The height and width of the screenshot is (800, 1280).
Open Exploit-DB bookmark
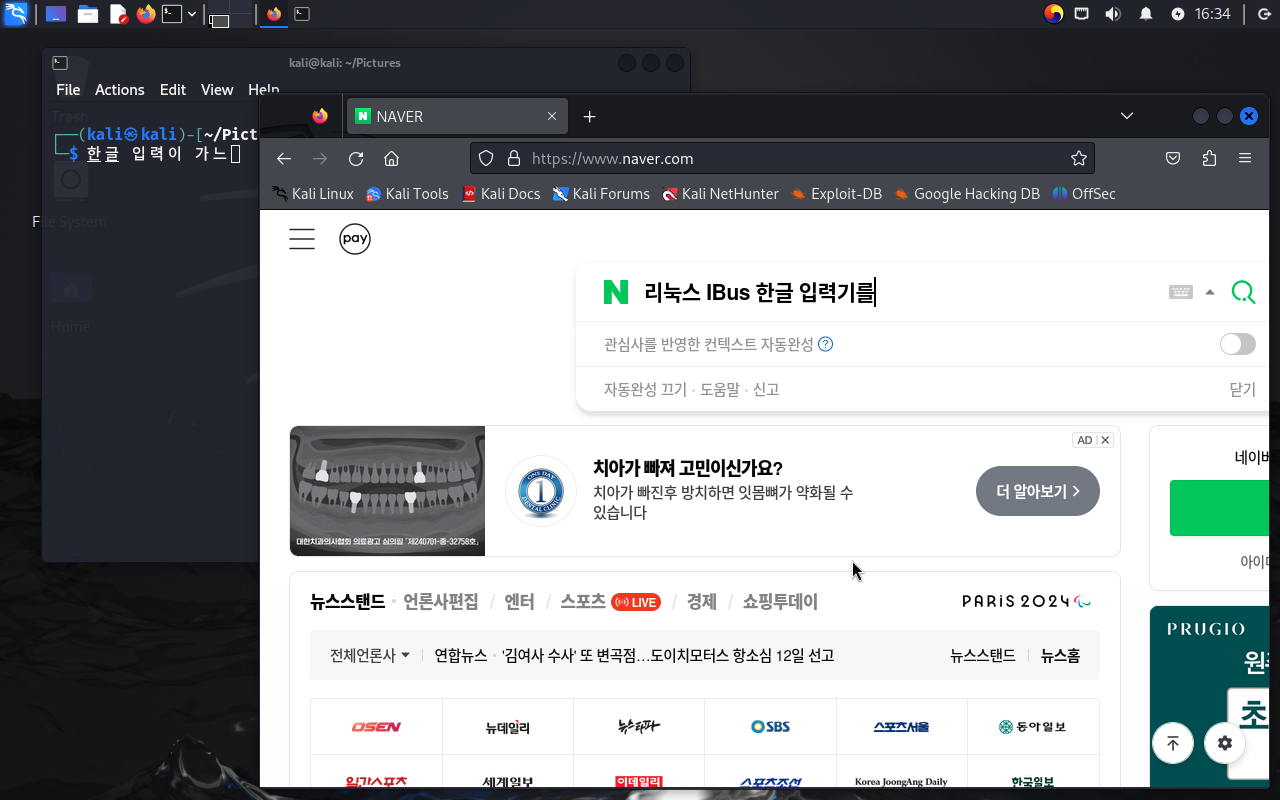[x=836, y=194]
